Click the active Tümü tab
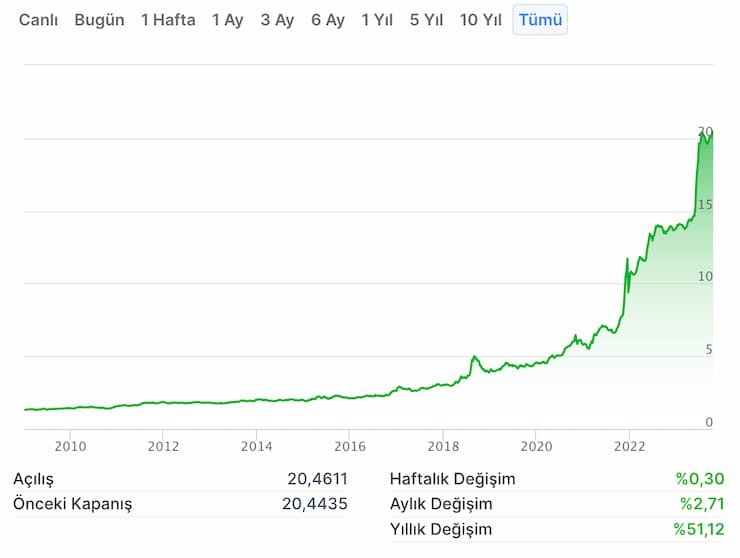This screenshot has width=740, height=558. (x=540, y=20)
